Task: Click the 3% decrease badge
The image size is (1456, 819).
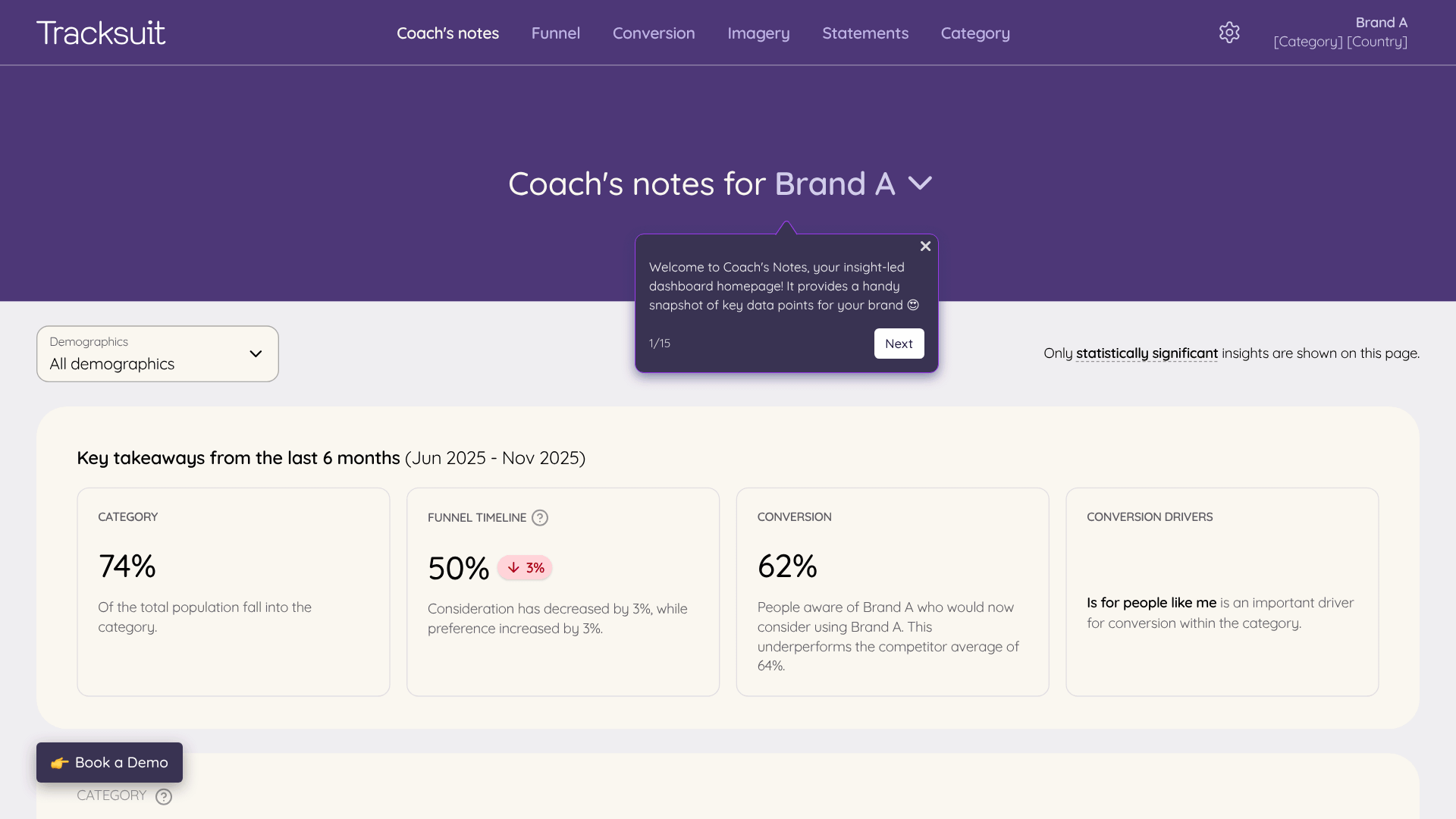Action: coord(525,568)
